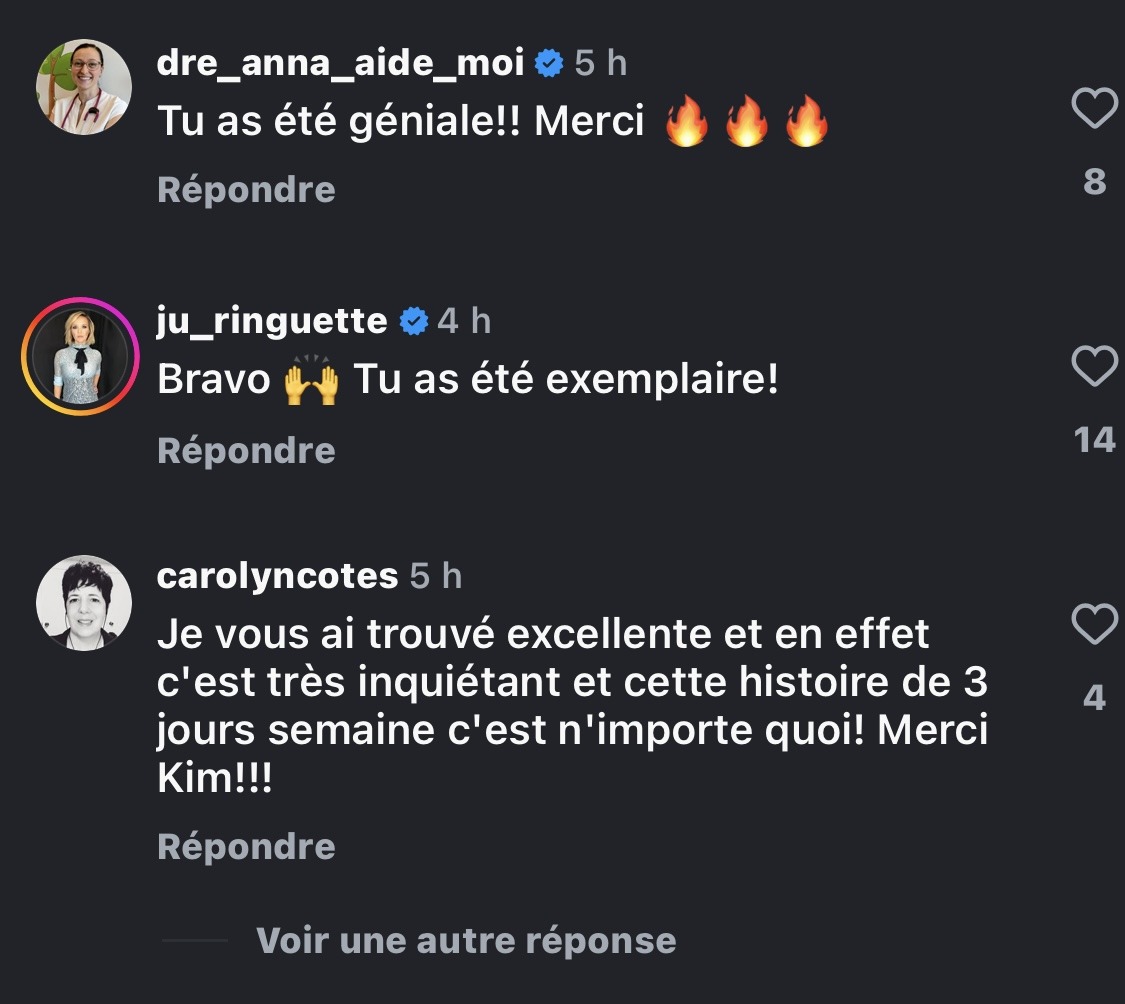Tap the carolyncotes username
Viewport: 1125px width, 1004px height.
(x=278, y=576)
